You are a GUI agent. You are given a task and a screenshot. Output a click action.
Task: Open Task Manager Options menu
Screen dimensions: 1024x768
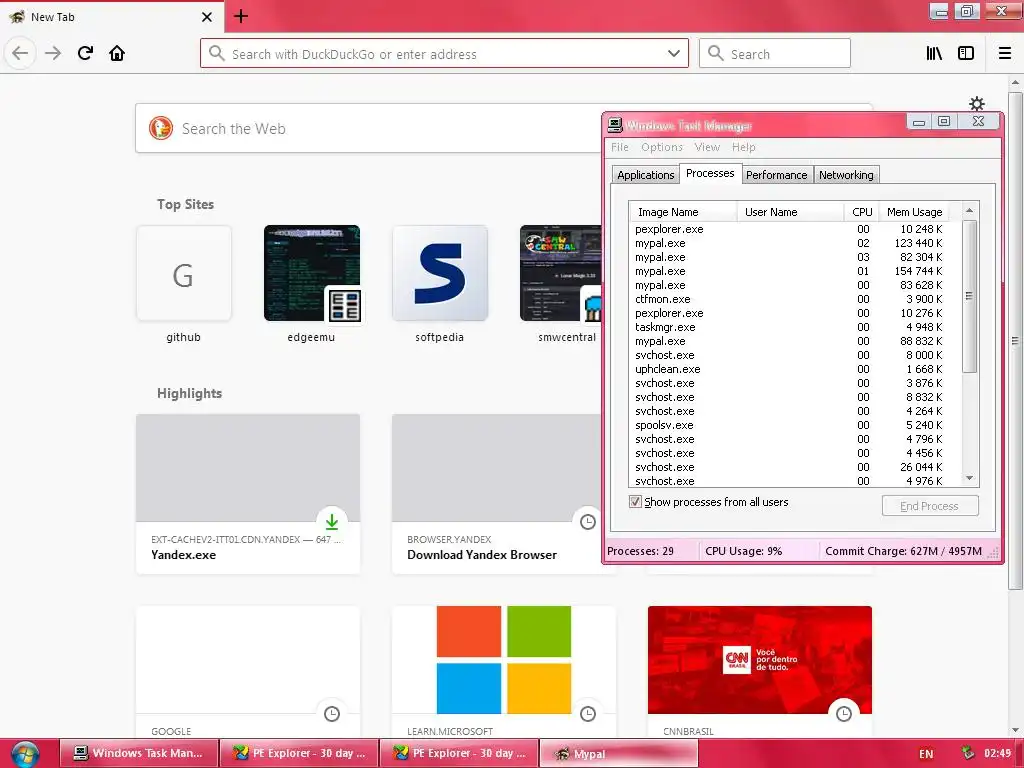662,147
